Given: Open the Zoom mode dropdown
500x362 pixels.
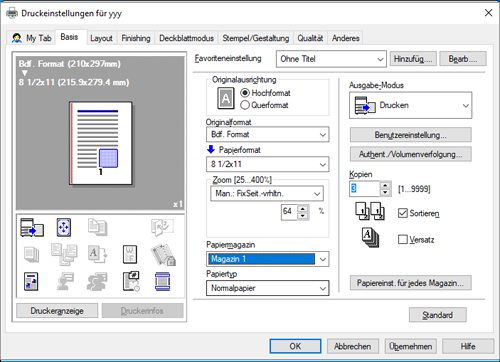Looking at the screenshot, I should click(267, 193).
